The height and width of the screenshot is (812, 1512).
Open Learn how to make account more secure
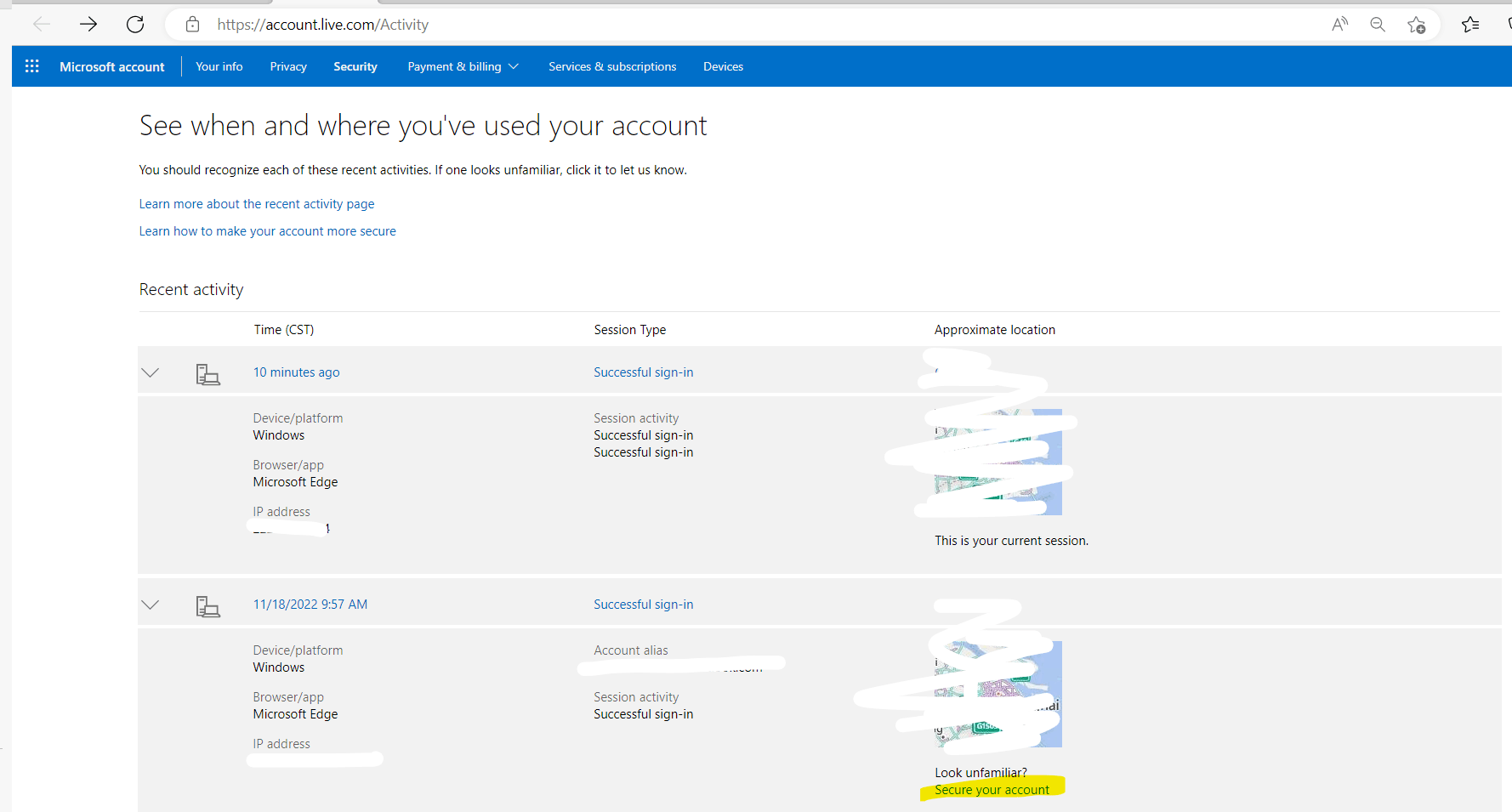click(x=268, y=231)
